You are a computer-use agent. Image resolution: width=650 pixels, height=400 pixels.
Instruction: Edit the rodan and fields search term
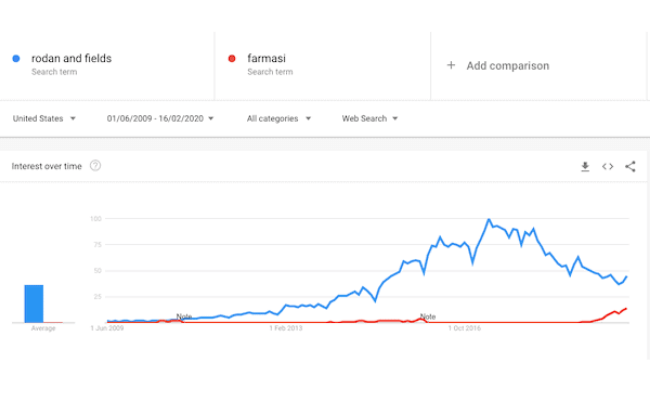tap(71, 58)
